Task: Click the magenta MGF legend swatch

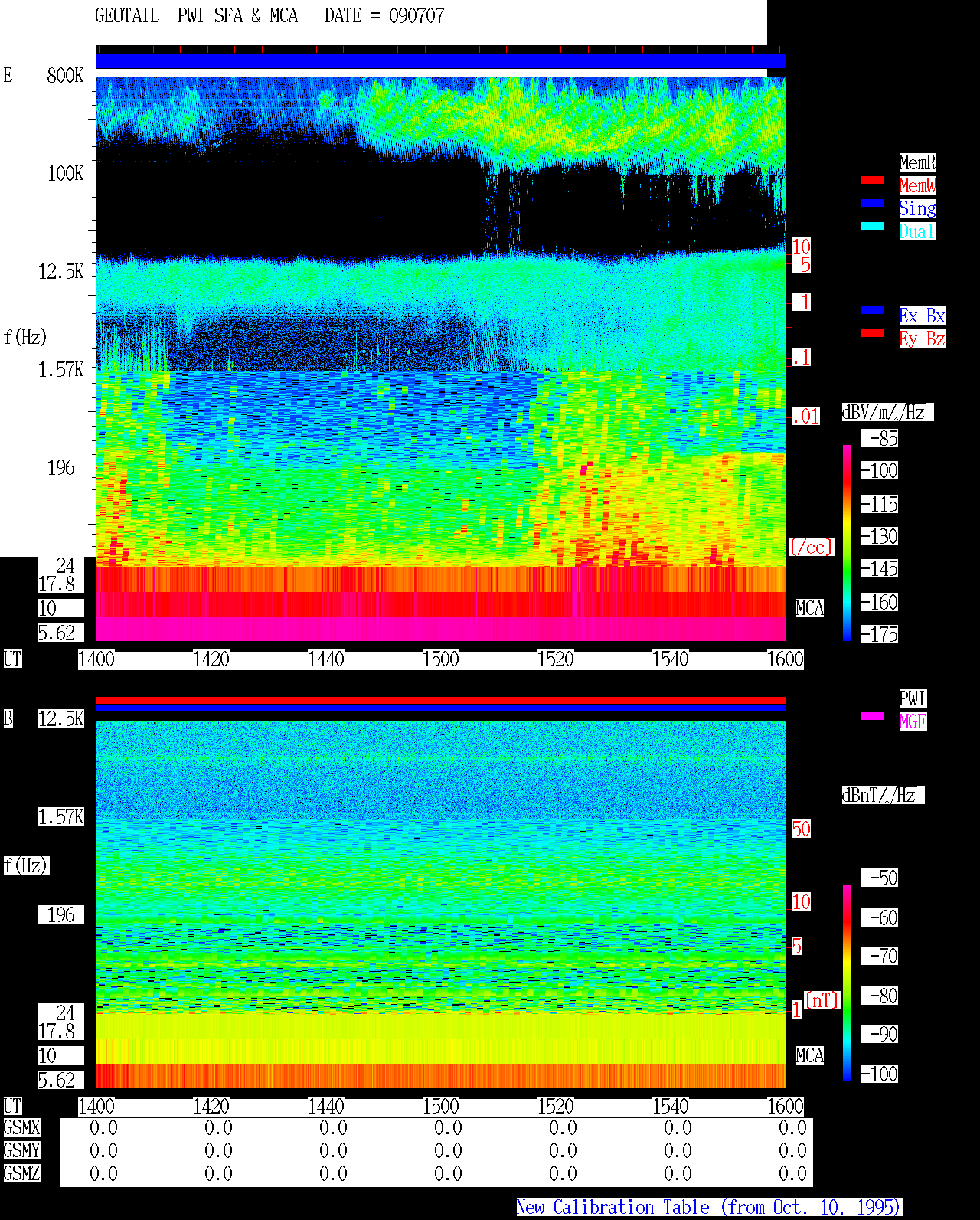Action: pos(873,716)
